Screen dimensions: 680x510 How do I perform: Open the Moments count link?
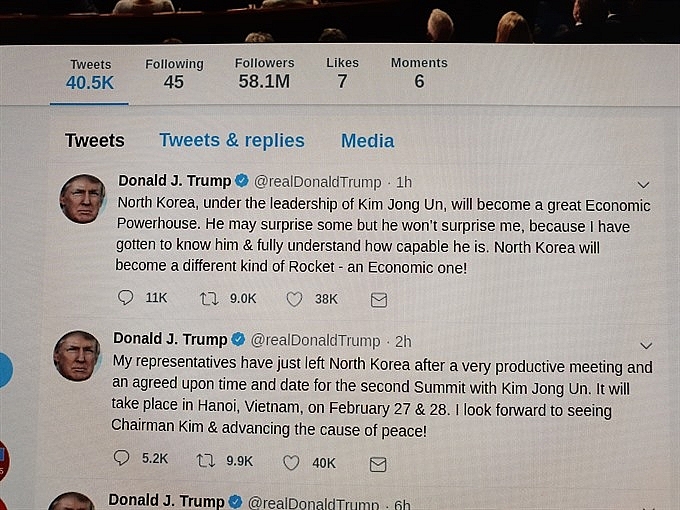pyautogui.click(x=419, y=73)
